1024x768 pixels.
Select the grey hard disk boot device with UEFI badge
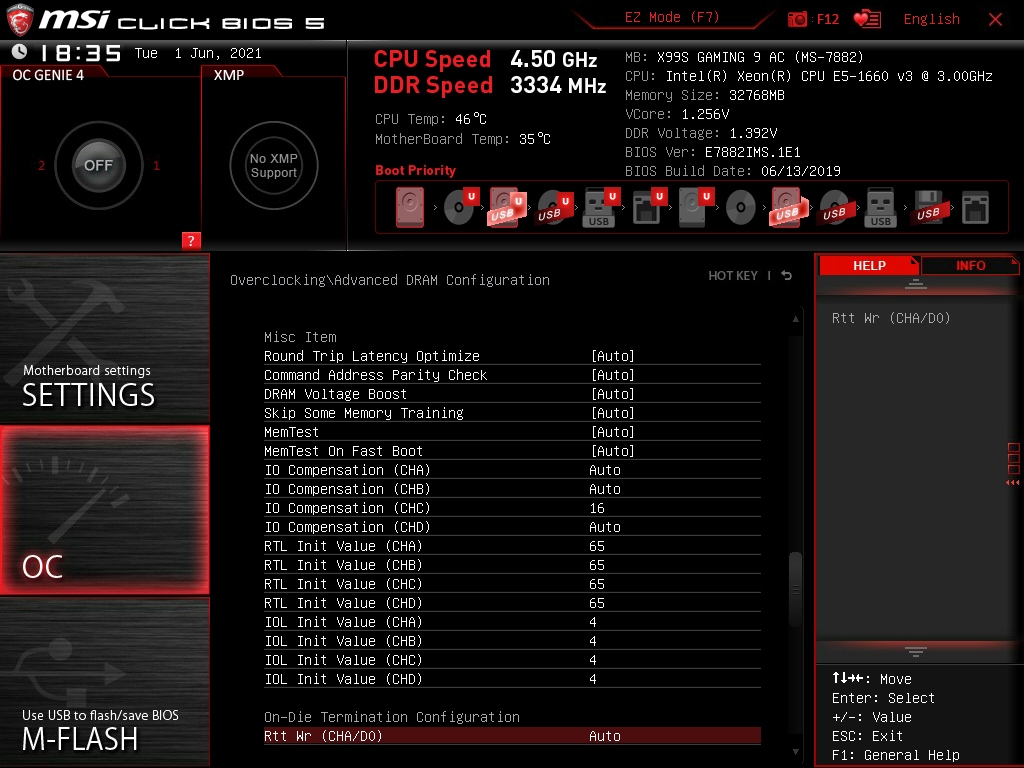point(695,208)
